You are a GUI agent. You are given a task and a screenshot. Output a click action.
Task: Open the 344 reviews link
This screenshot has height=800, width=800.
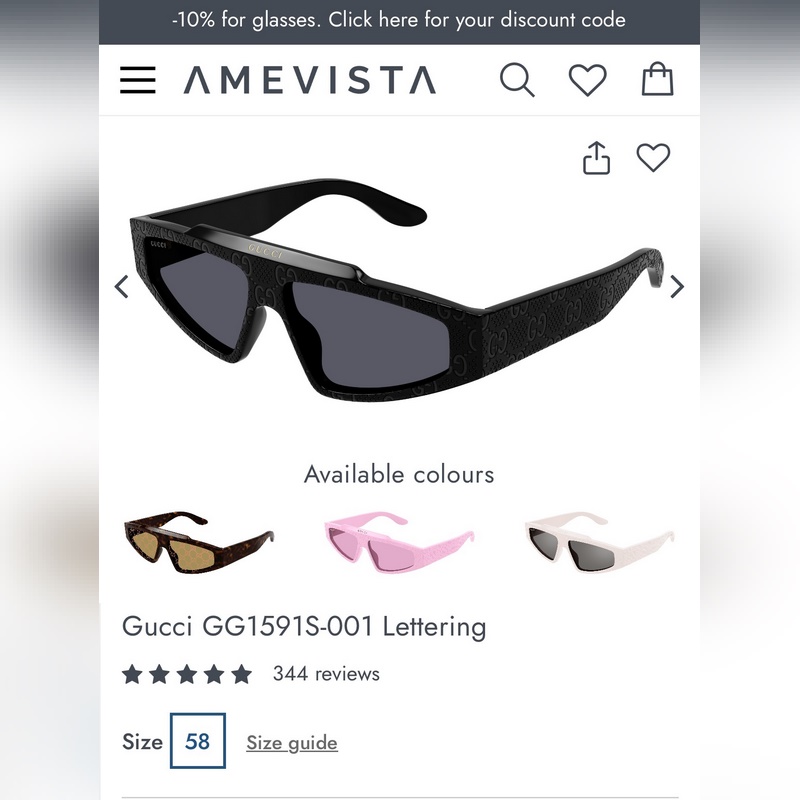pyautogui.click(x=327, y=674)
